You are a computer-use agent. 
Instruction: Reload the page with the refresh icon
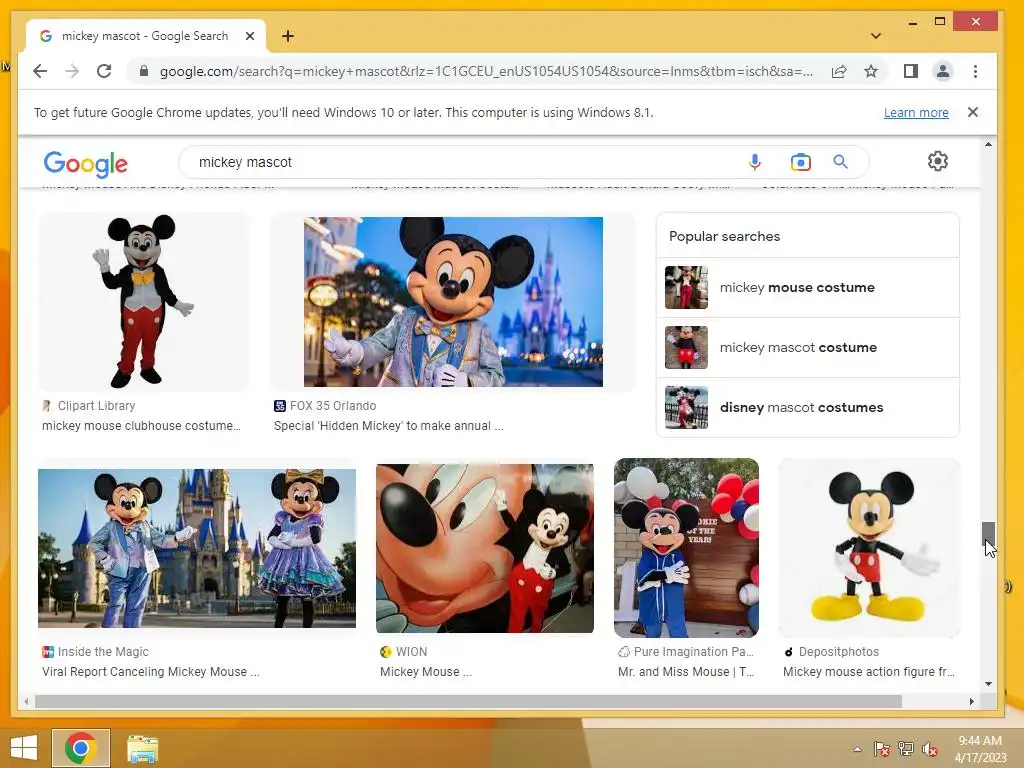click(104, 71)
